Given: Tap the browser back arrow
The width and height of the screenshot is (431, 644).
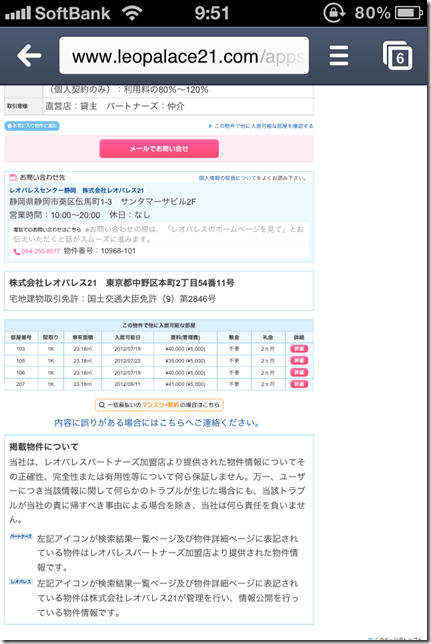Looking at the screenshot, I should pyautogui.click(x=29, y=55).
